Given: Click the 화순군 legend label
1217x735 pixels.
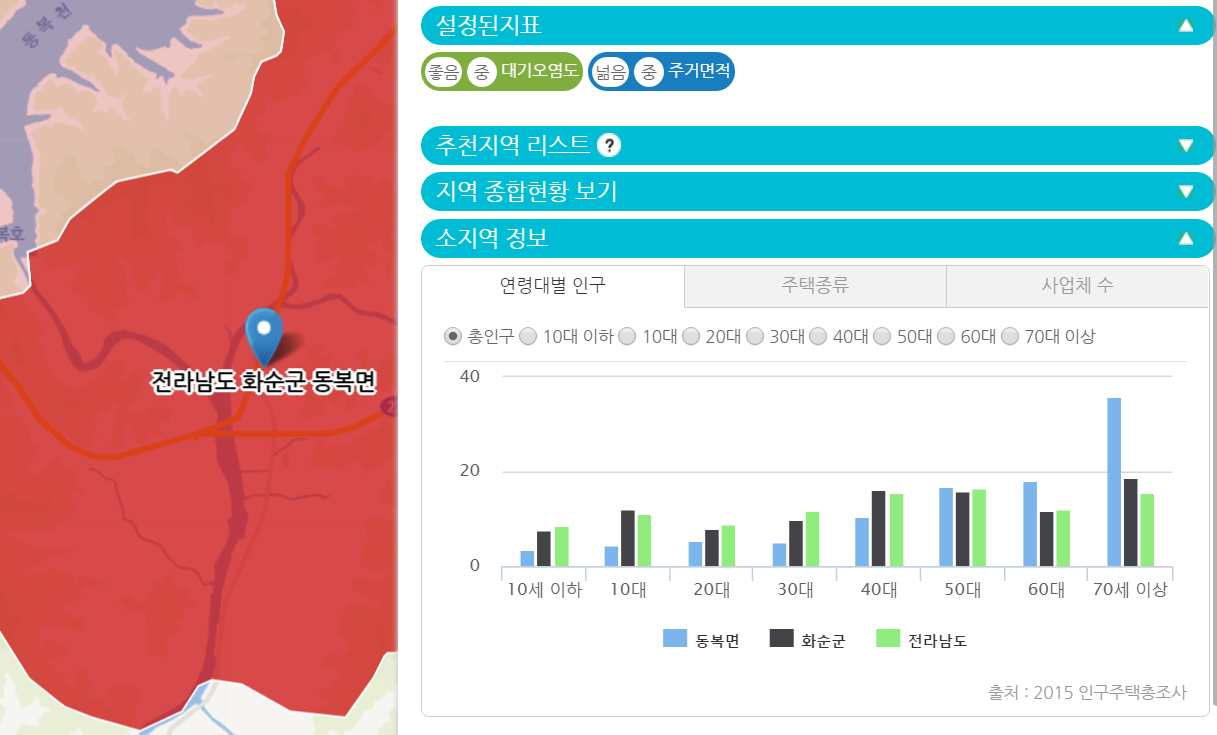Looking at the screenshot, I should click(x=823, y=641).
